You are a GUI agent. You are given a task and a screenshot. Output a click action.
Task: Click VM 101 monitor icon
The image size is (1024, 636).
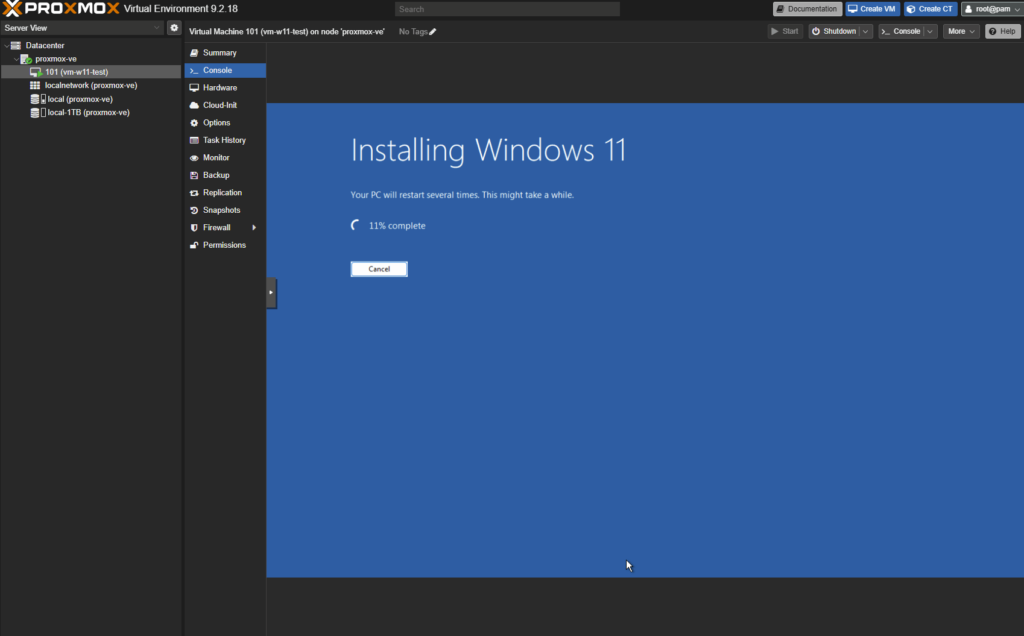(36, 72)
